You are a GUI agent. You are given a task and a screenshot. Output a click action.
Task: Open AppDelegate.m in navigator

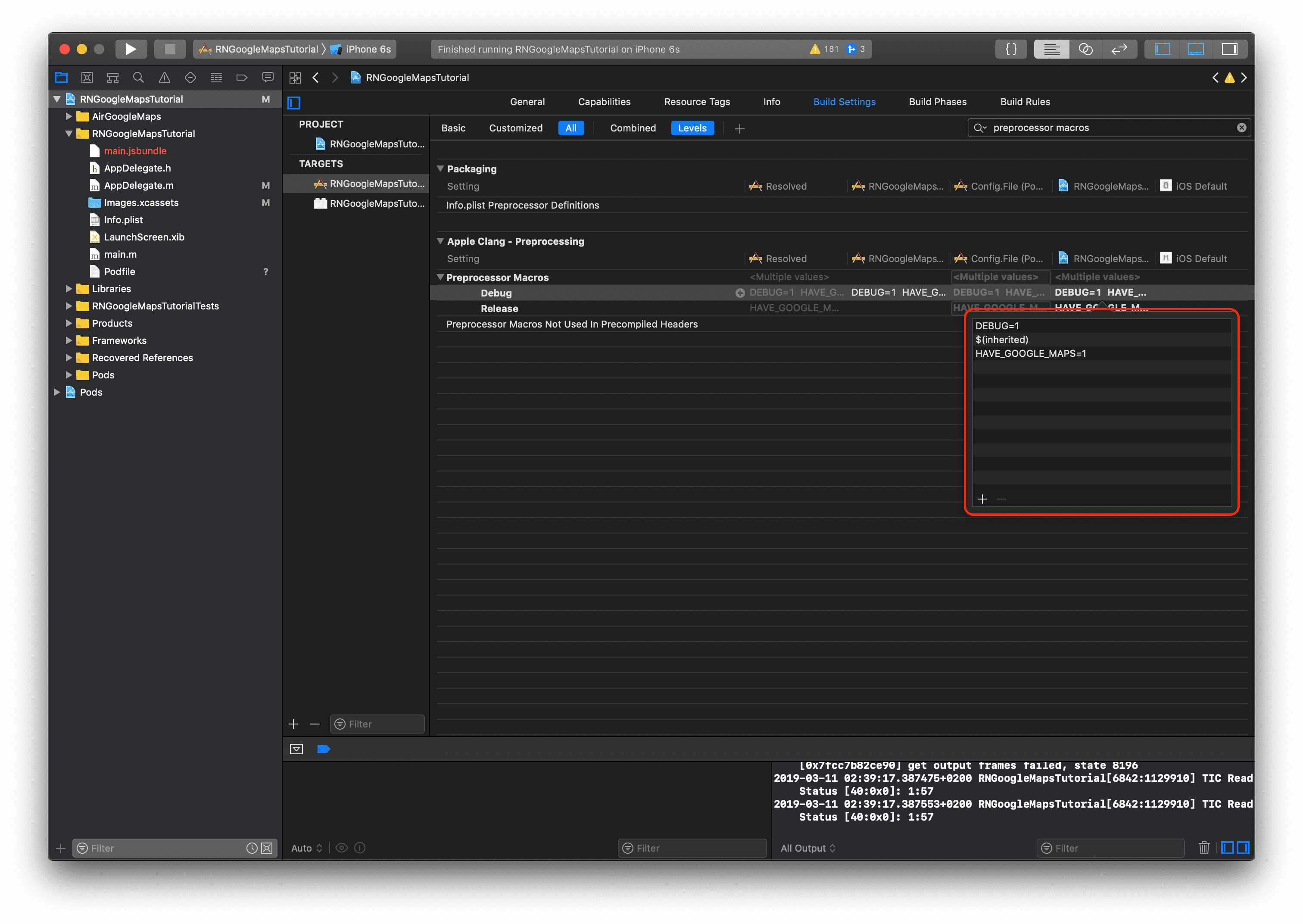[138, 185]
